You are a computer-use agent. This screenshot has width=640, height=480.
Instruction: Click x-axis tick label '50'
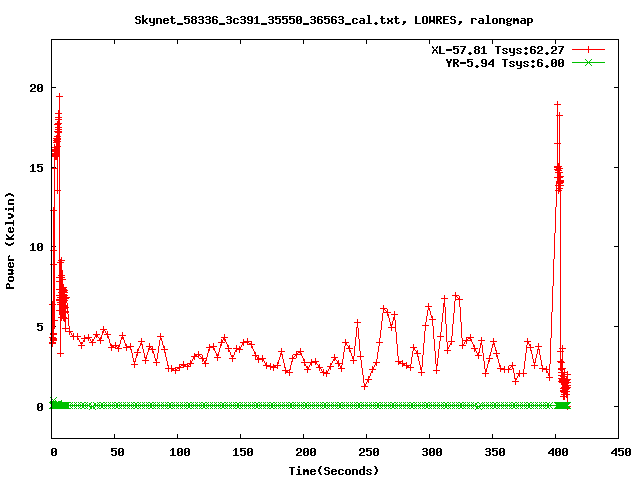(117, 452)
